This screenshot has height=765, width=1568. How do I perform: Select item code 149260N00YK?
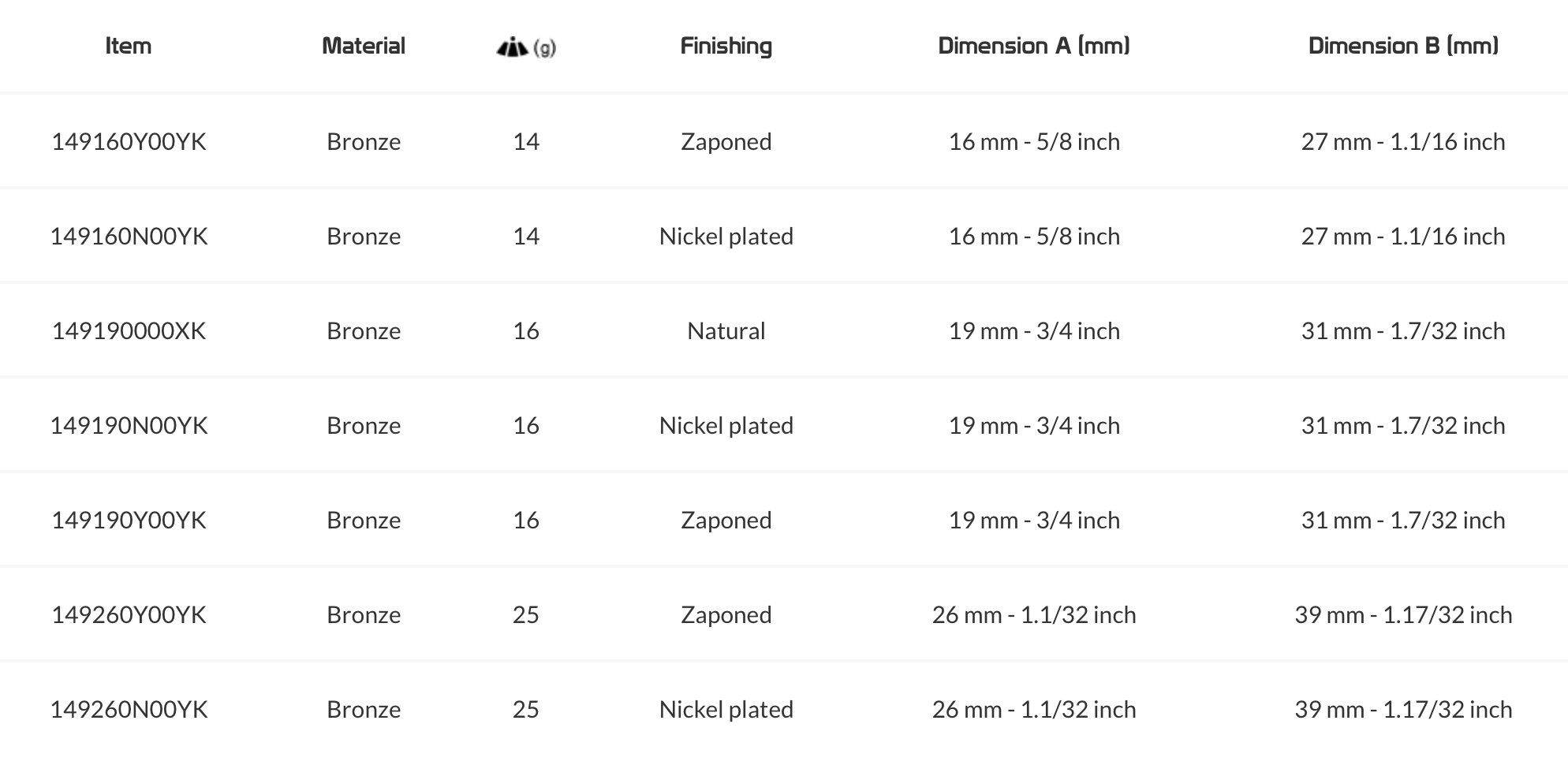129,710
